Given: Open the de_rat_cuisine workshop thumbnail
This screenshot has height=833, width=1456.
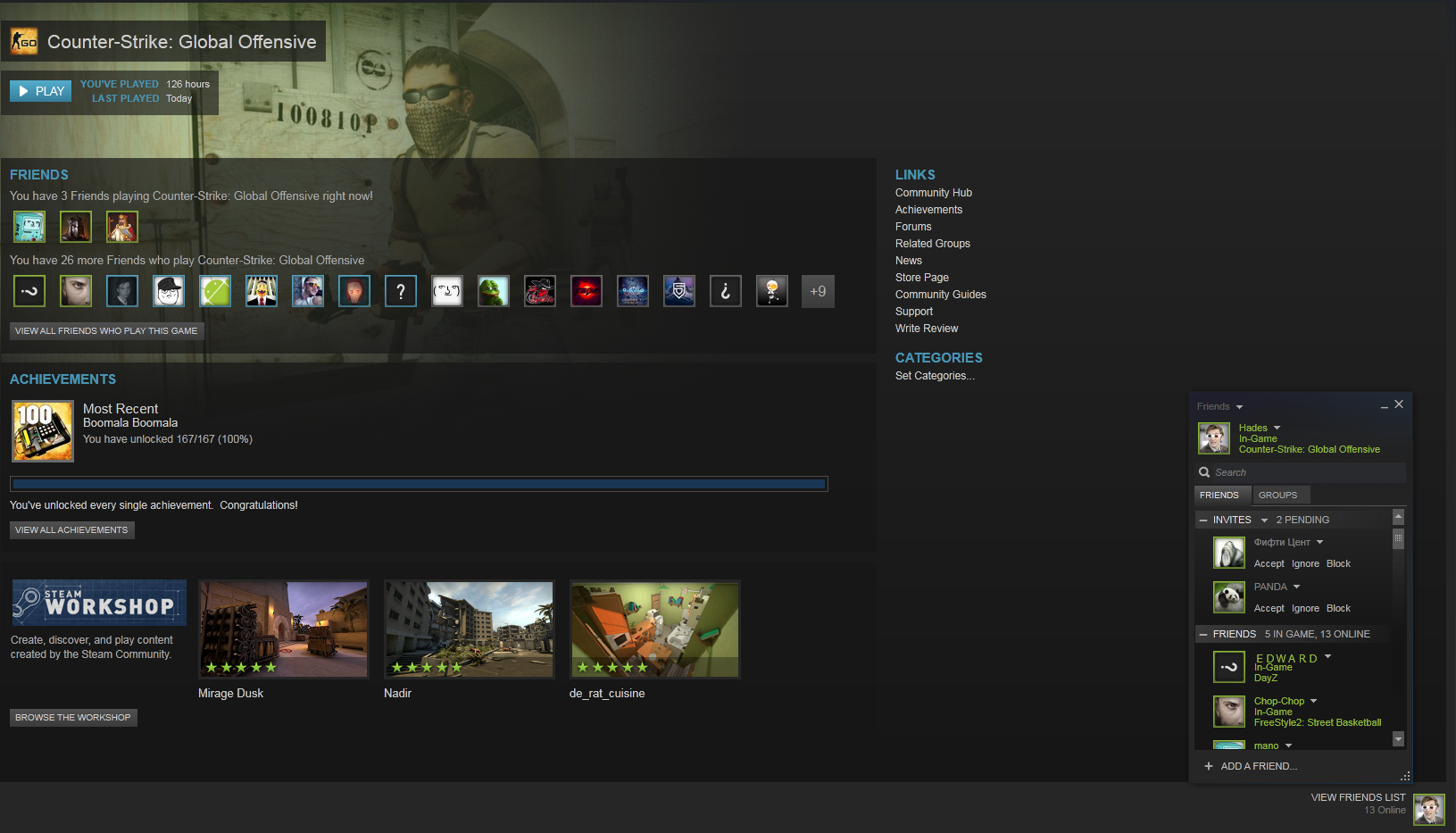Looking at the screenshot, I should (x=654, y=629).
